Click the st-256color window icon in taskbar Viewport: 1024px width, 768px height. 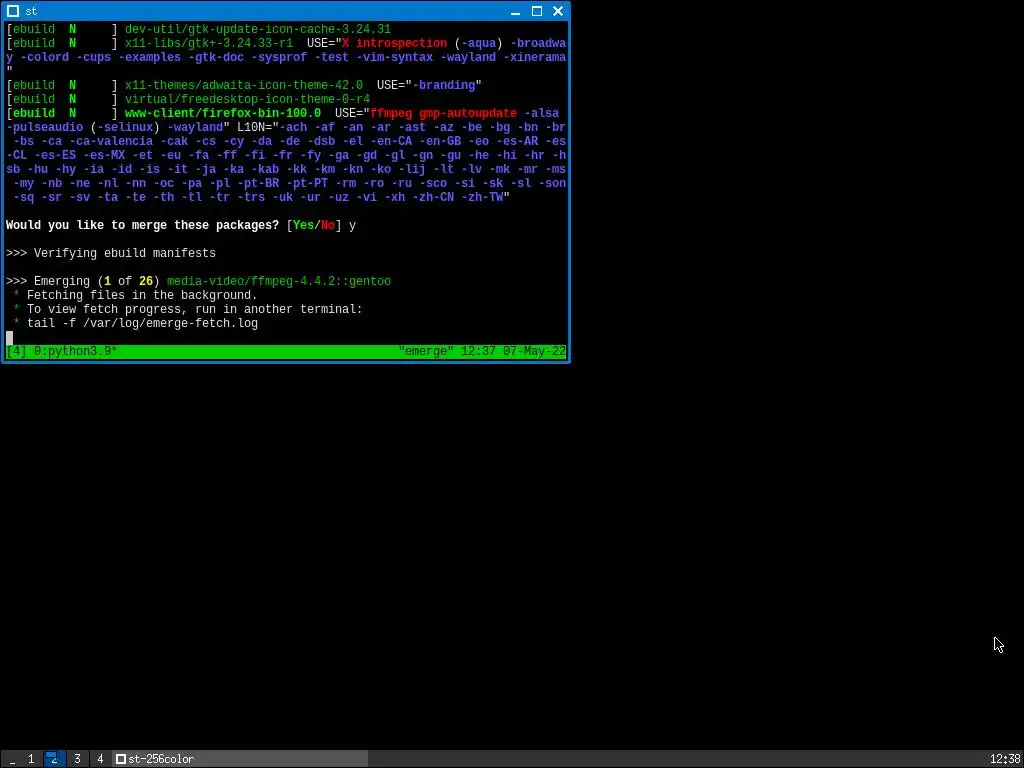click(x=120, y=759)
